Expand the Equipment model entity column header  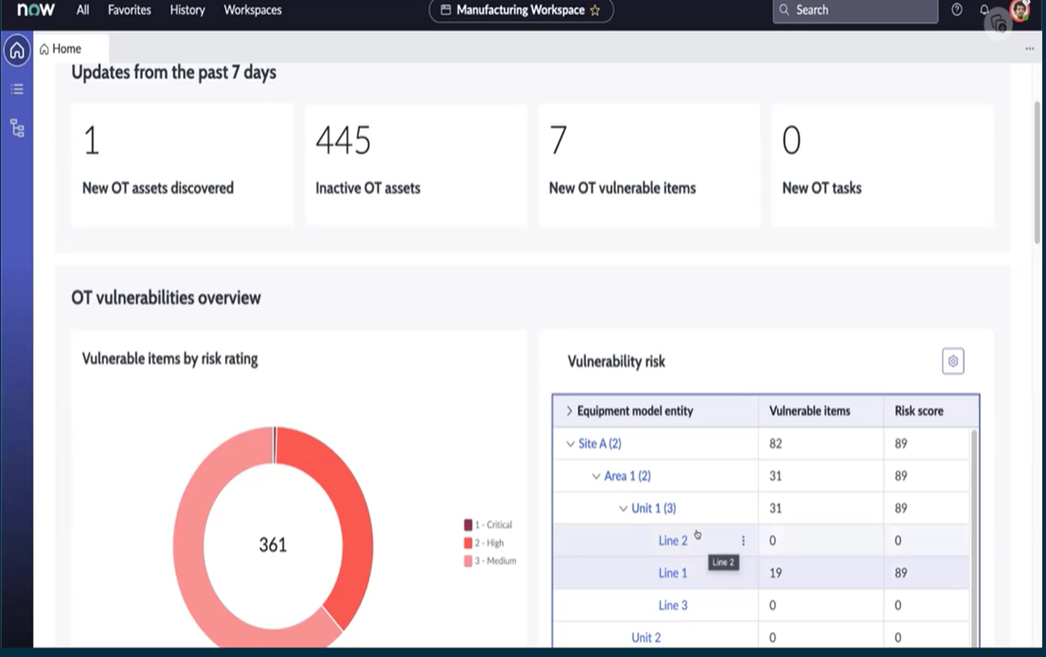coord(568,410)
